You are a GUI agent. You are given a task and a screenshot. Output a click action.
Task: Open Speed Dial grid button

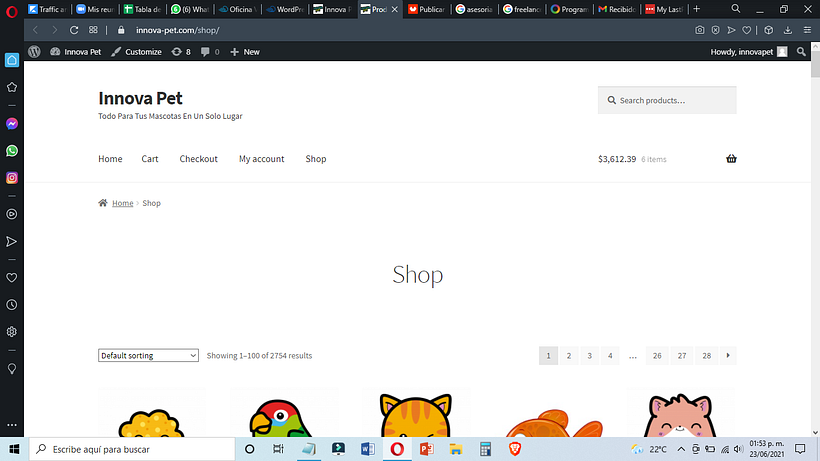point(93,30)
